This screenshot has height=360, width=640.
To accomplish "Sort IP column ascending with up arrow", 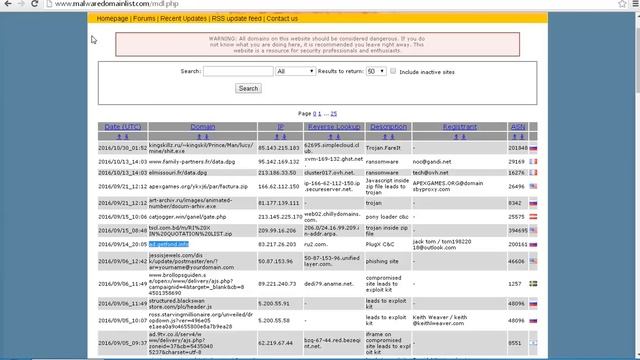I will pyautogui.click(x=277, y=137).
